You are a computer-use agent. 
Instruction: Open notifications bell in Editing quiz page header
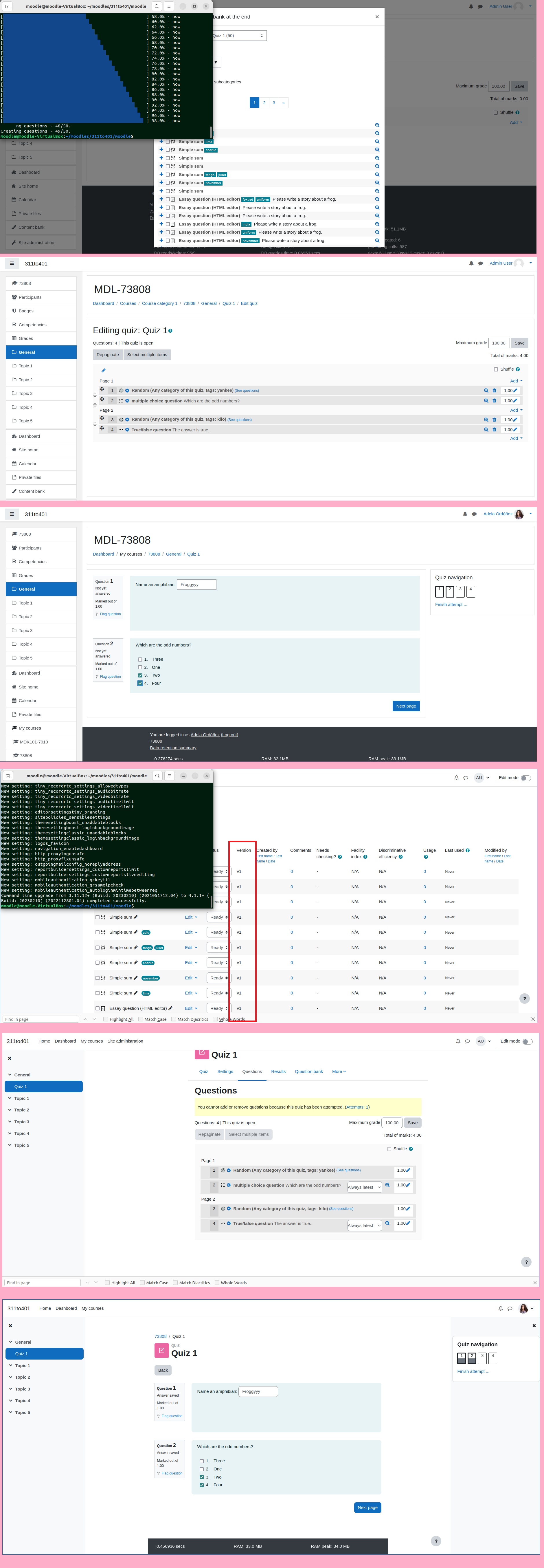(x=471, y=263)
